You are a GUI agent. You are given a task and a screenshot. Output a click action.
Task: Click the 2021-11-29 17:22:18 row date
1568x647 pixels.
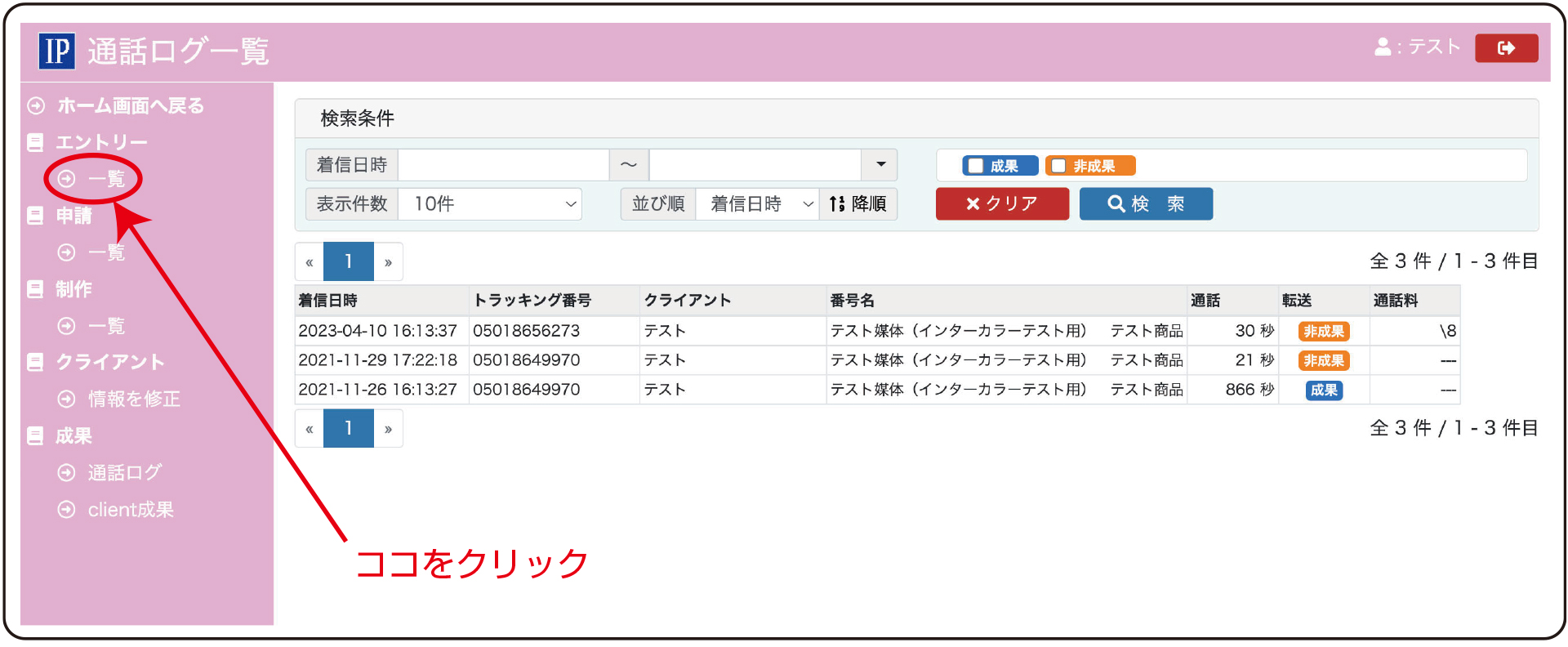(x=377, y=360)
